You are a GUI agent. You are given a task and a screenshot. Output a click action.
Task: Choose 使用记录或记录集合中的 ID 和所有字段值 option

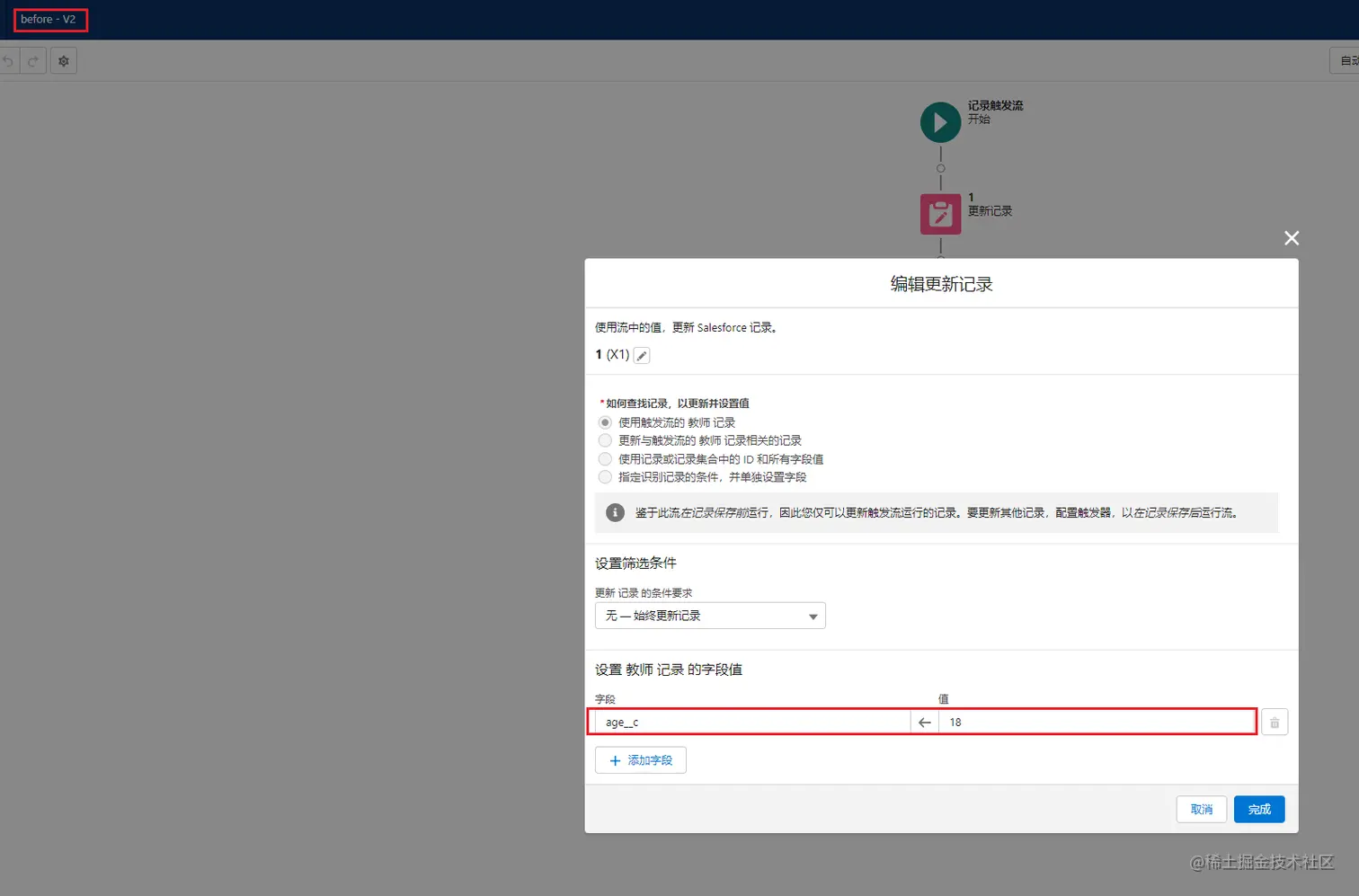point(605,459)
